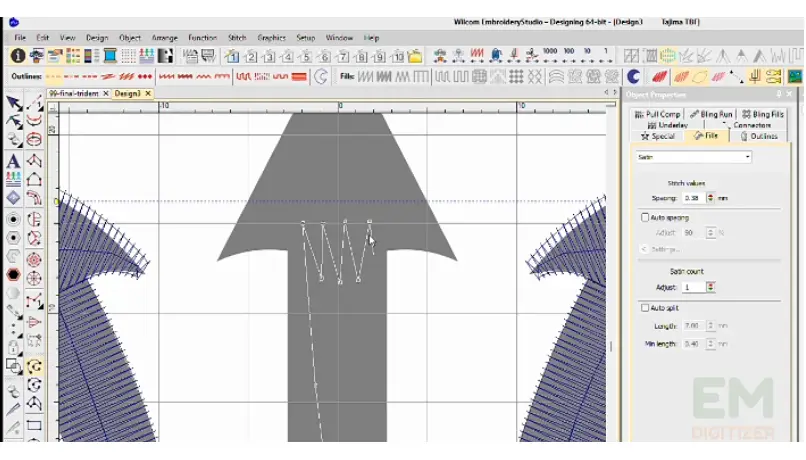The height and width of the screenshot is (460, 806).
Task: Enable the Auto split checkbox
Action: click(x=645, y=308)
